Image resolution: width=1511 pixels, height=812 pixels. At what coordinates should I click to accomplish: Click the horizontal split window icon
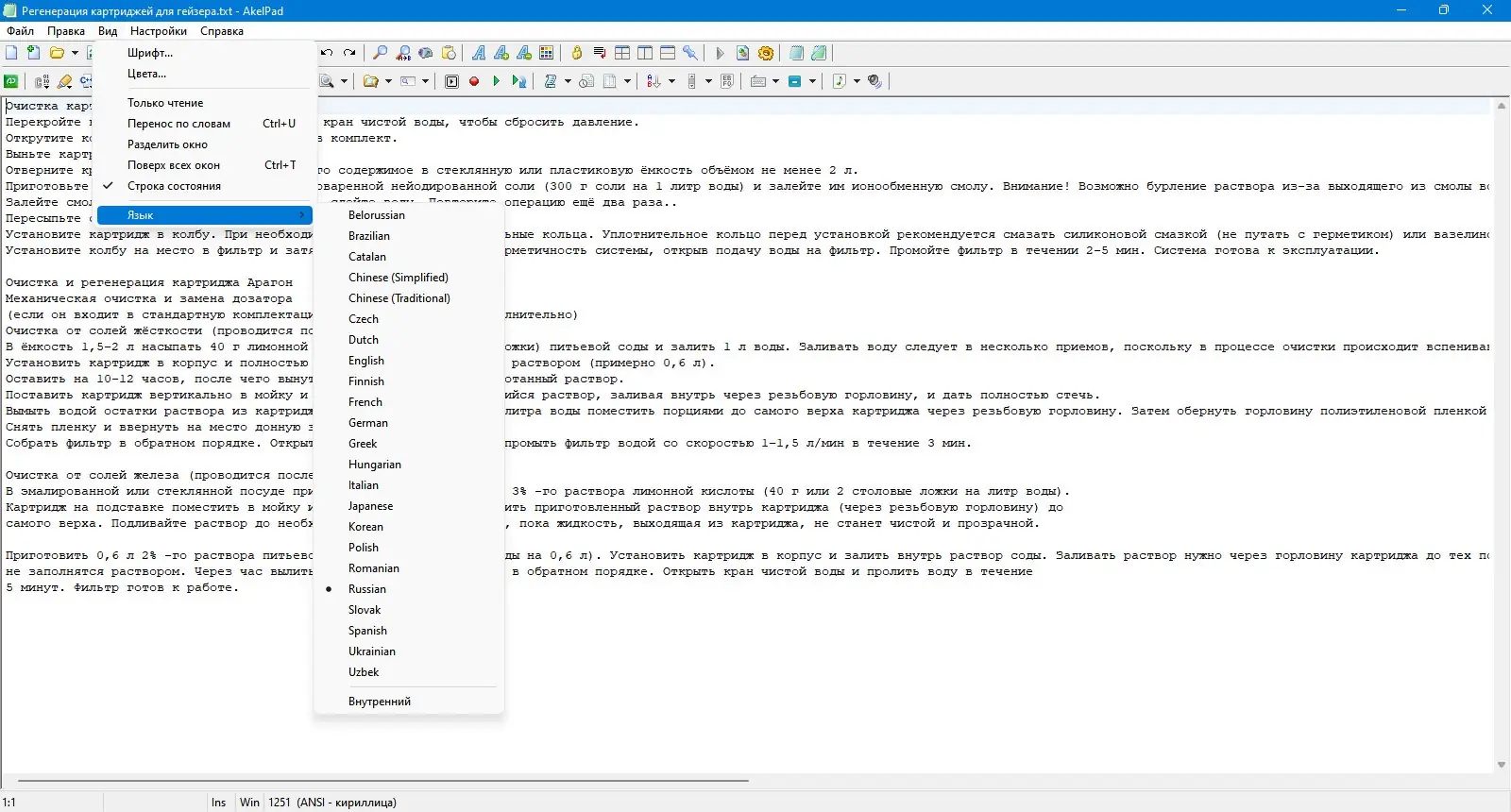pos(668,53)
